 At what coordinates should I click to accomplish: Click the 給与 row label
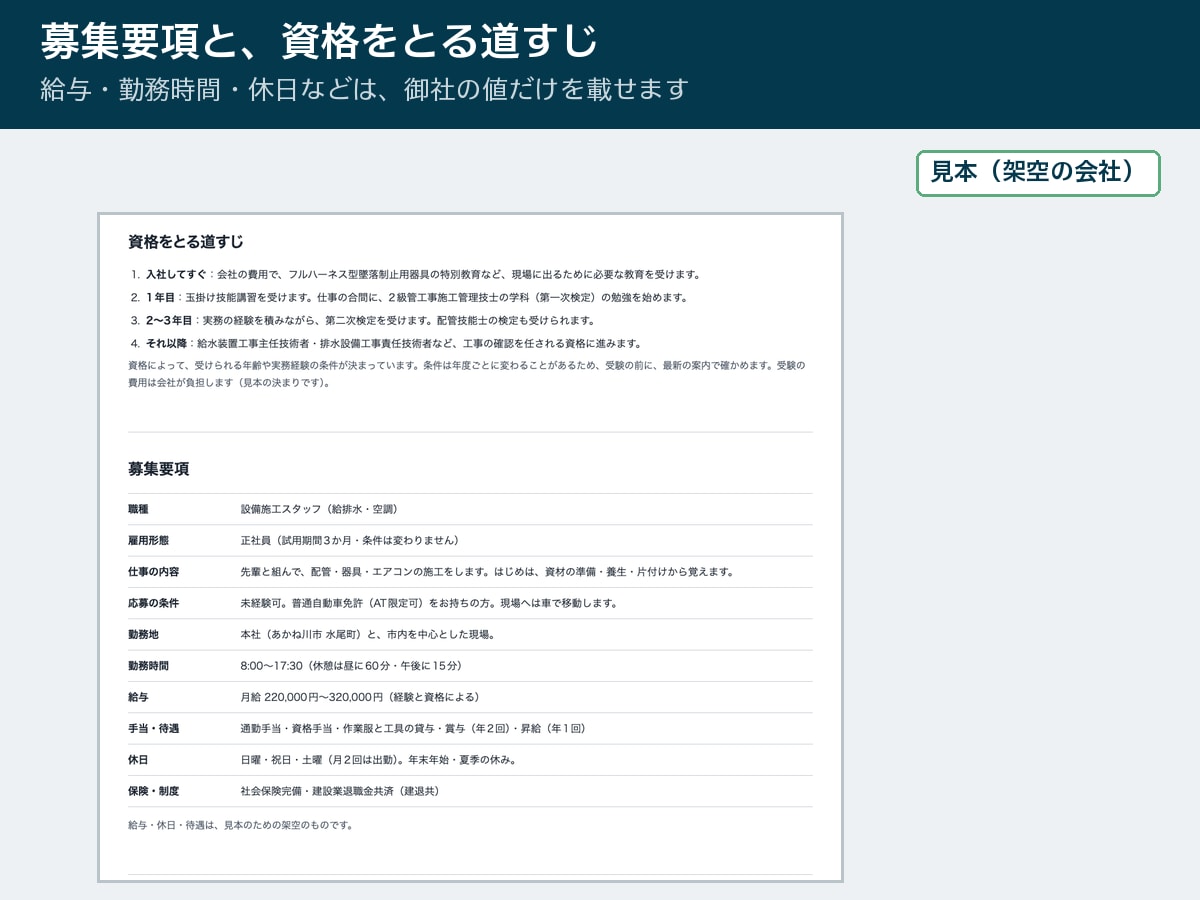[x=138, y=697]
